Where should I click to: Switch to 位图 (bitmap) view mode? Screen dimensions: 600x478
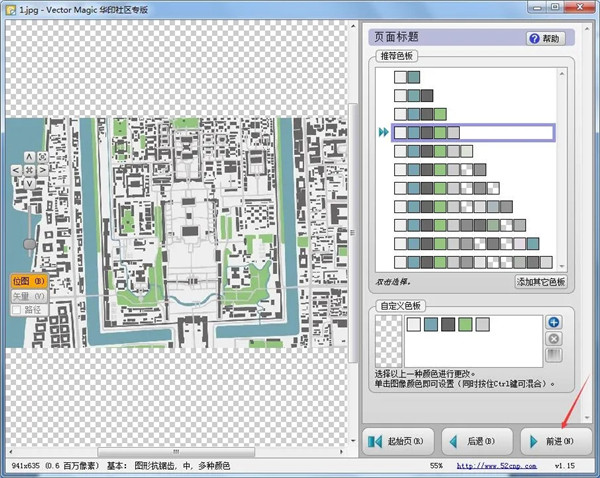click(28, 282)
